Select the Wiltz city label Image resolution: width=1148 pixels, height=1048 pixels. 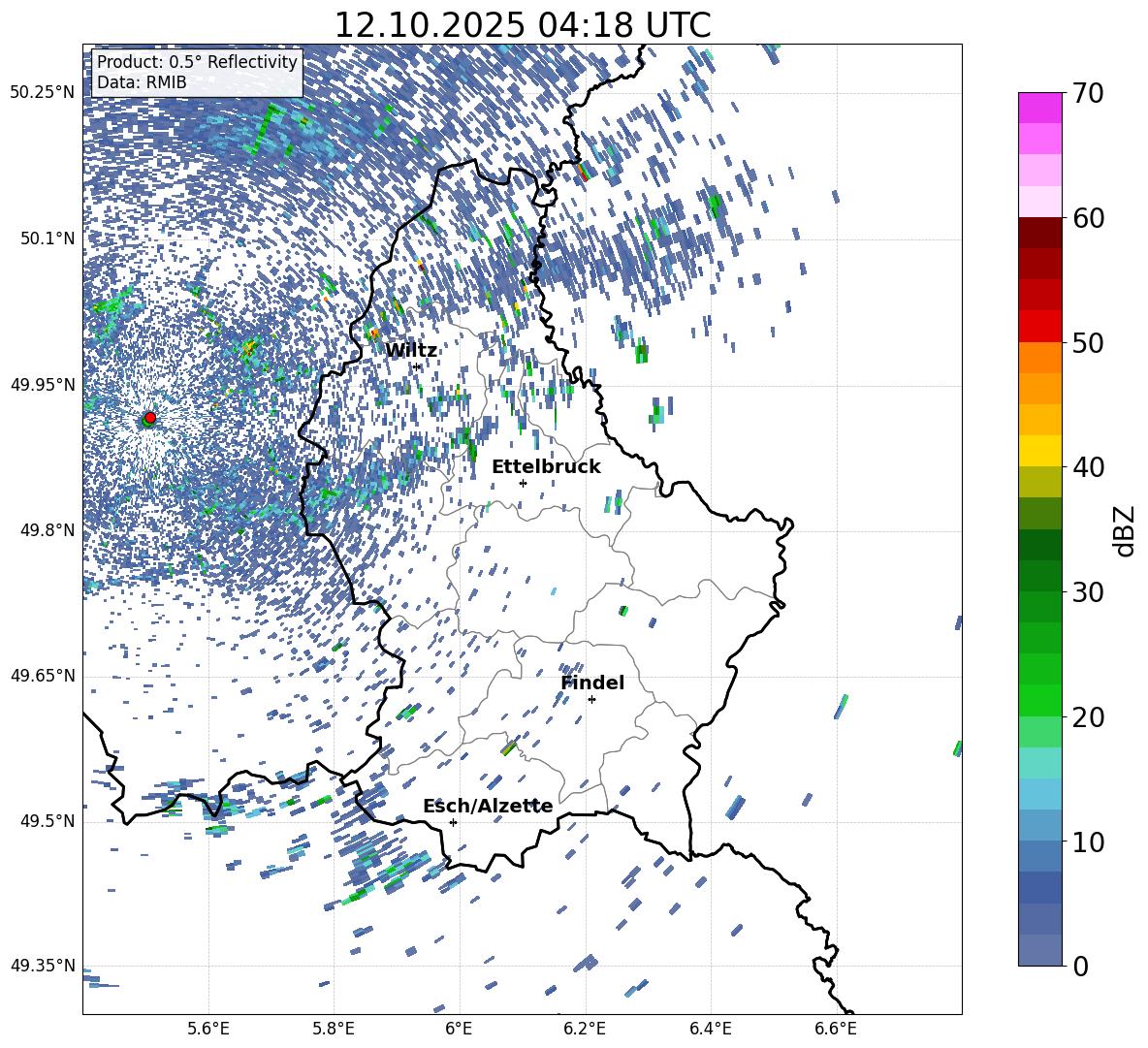pyautogui.click(x=411, y=351)
